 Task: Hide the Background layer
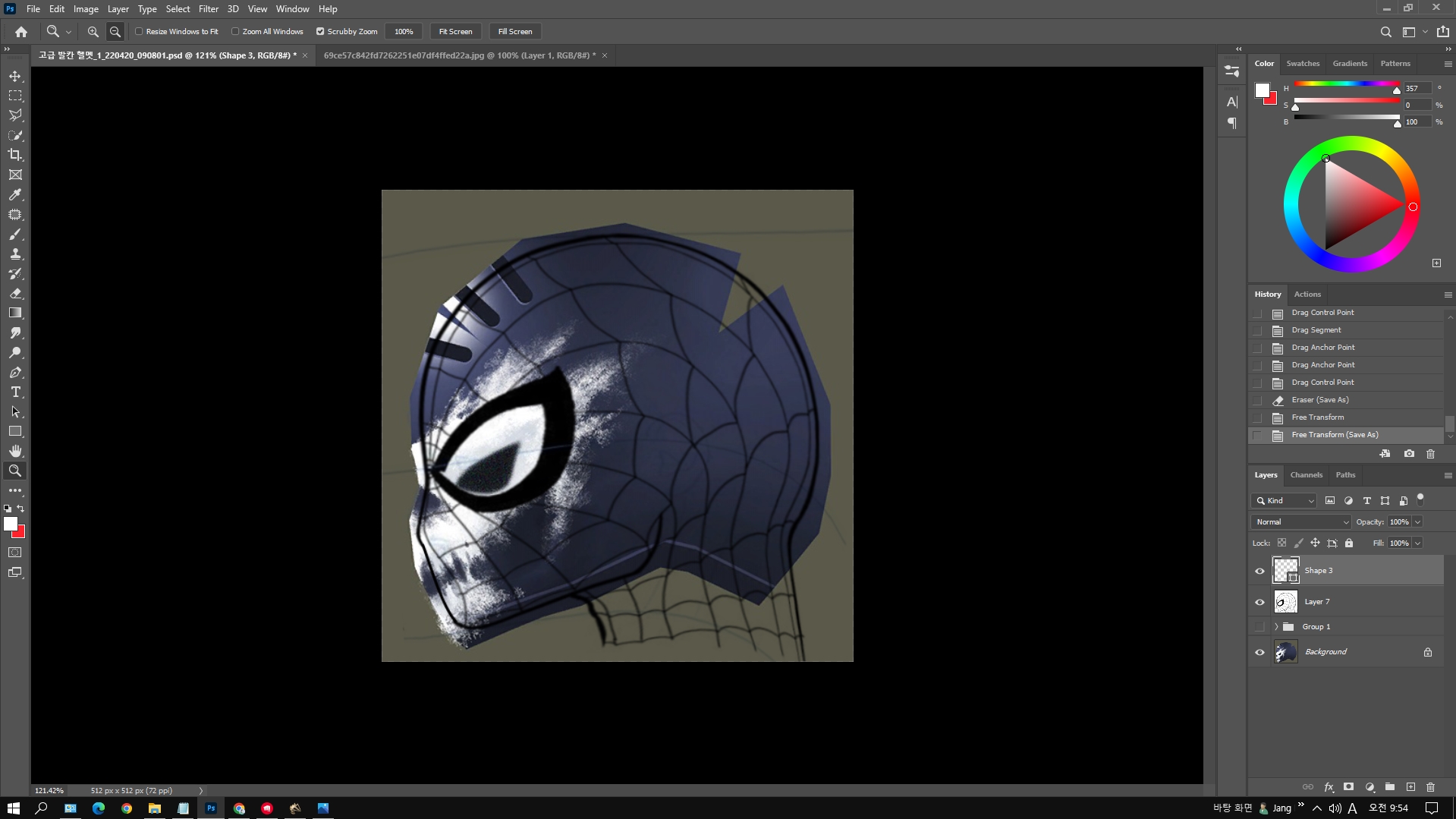[x=1259, y=652]
